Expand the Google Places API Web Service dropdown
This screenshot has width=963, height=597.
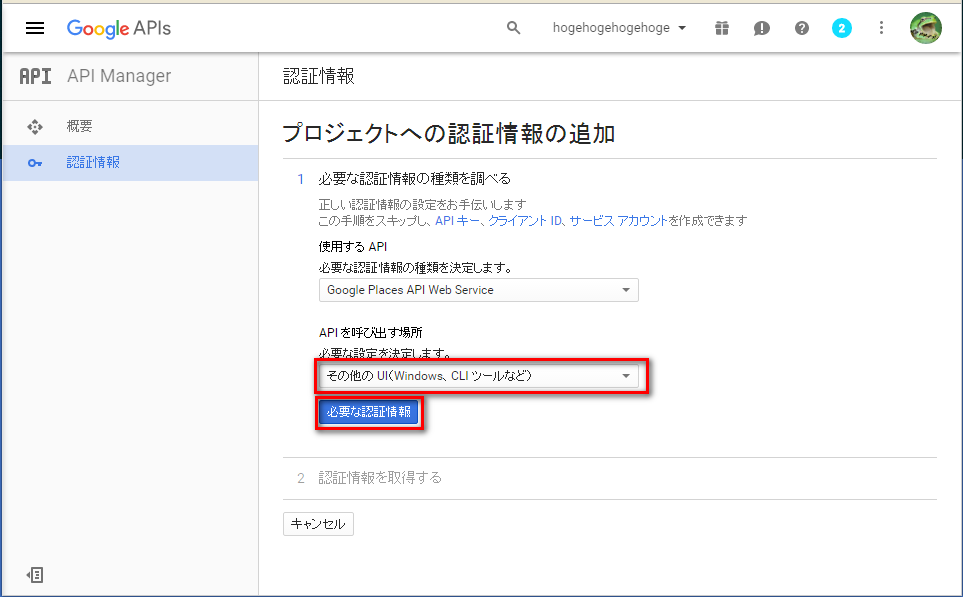pos(478,290)
